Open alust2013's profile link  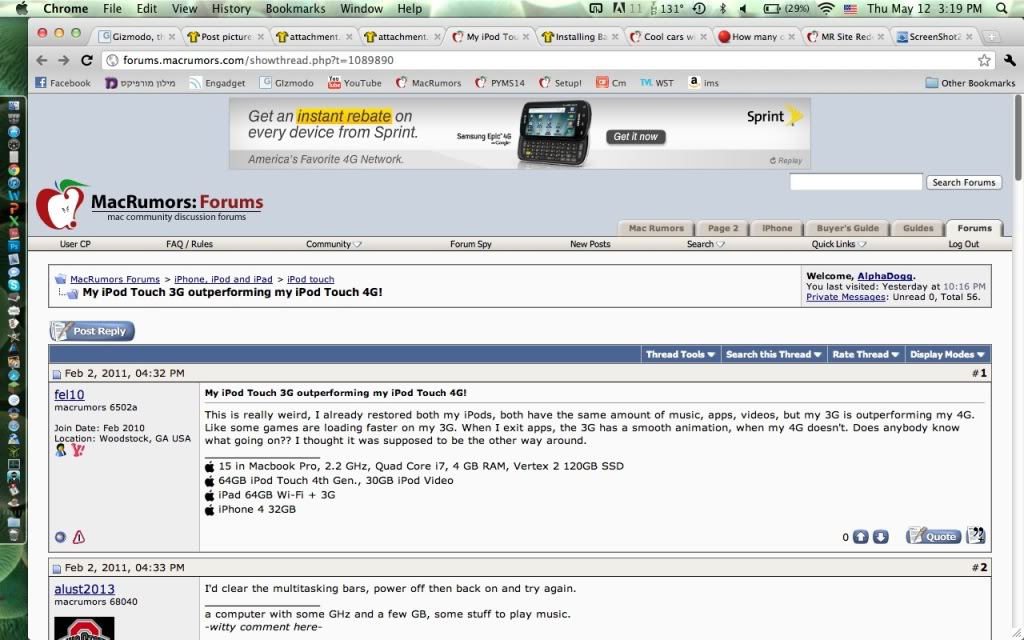(x=84, y=589)
